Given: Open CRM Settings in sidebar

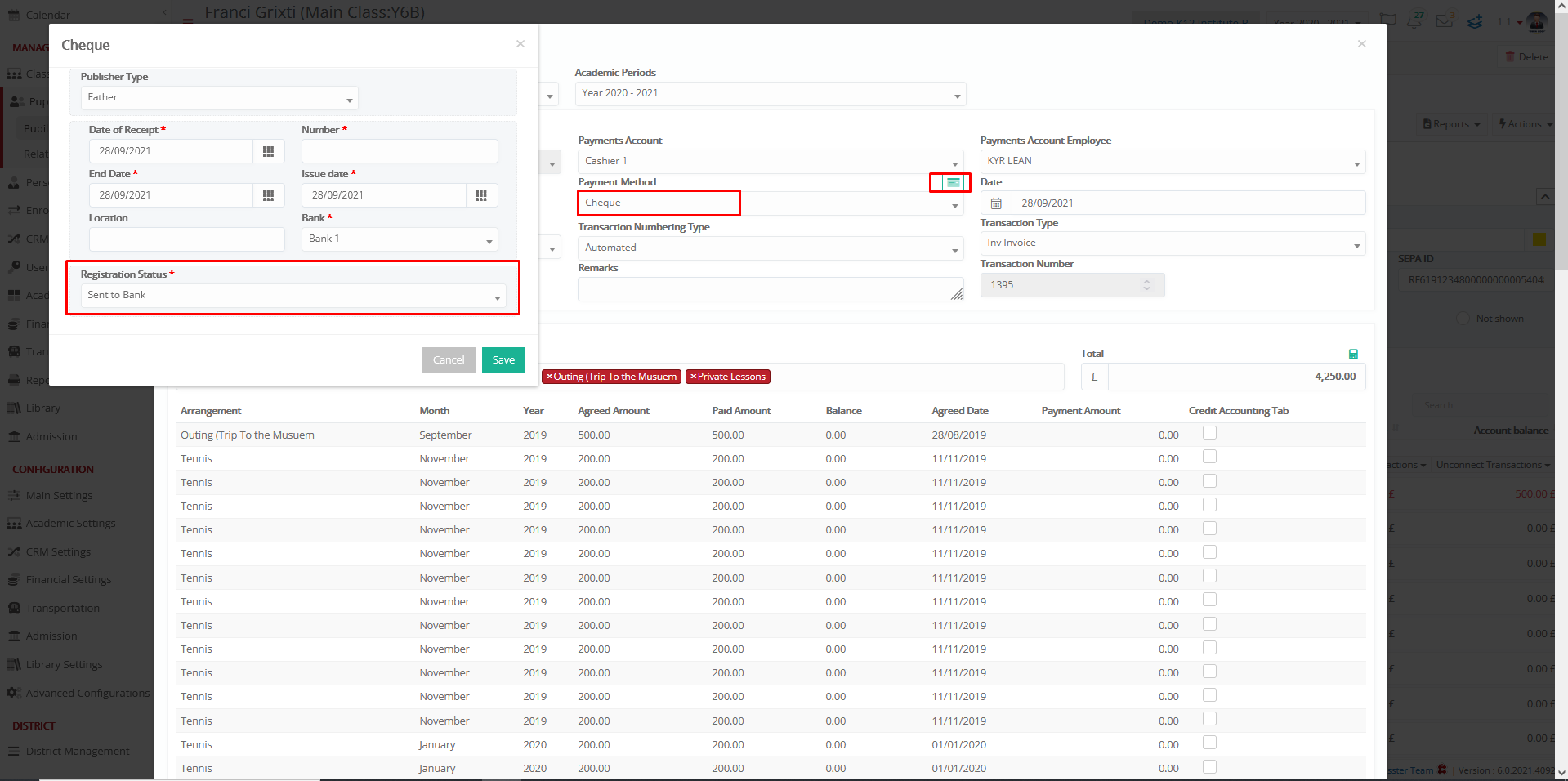Looking at the screenshot, I should click(x=58, y=551).
